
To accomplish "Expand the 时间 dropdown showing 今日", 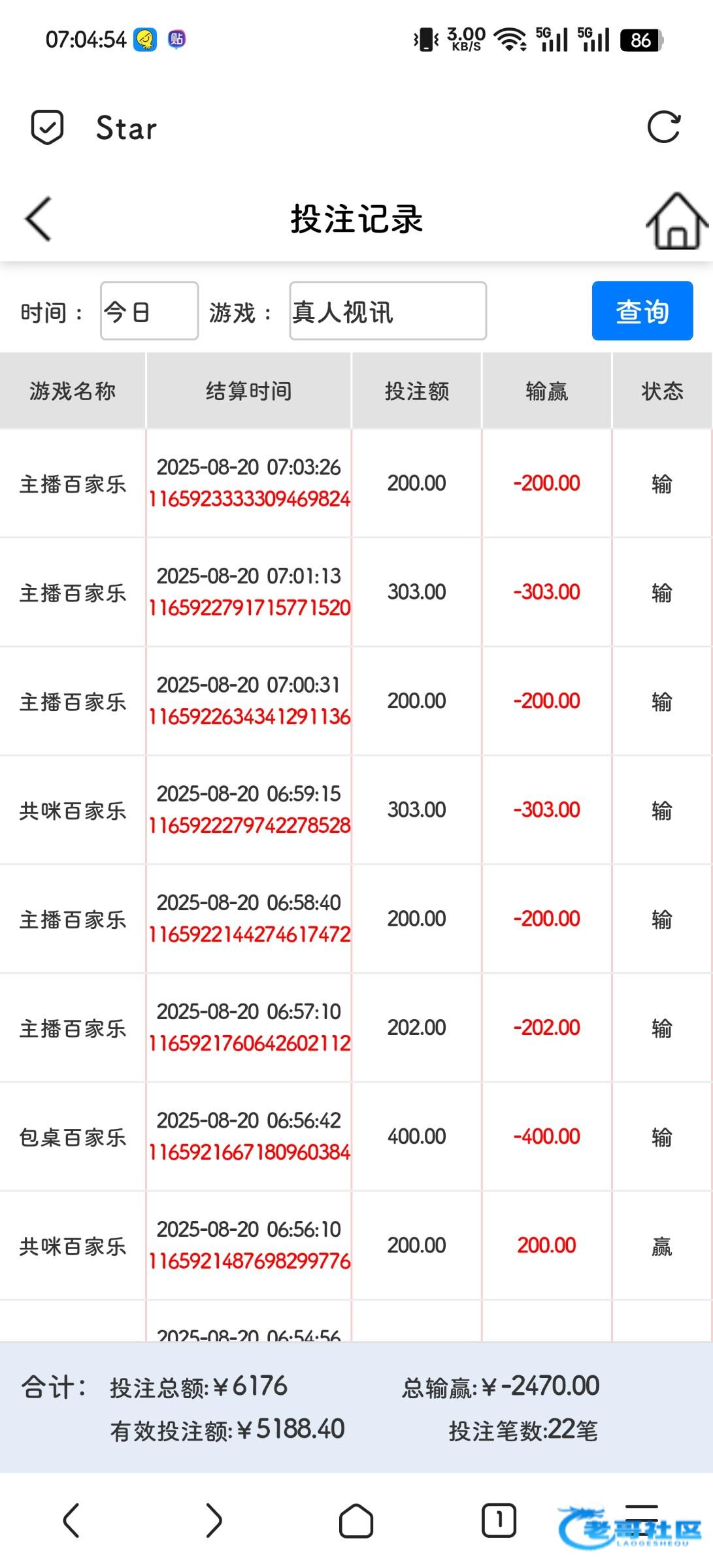I will [x=149, y=312].
